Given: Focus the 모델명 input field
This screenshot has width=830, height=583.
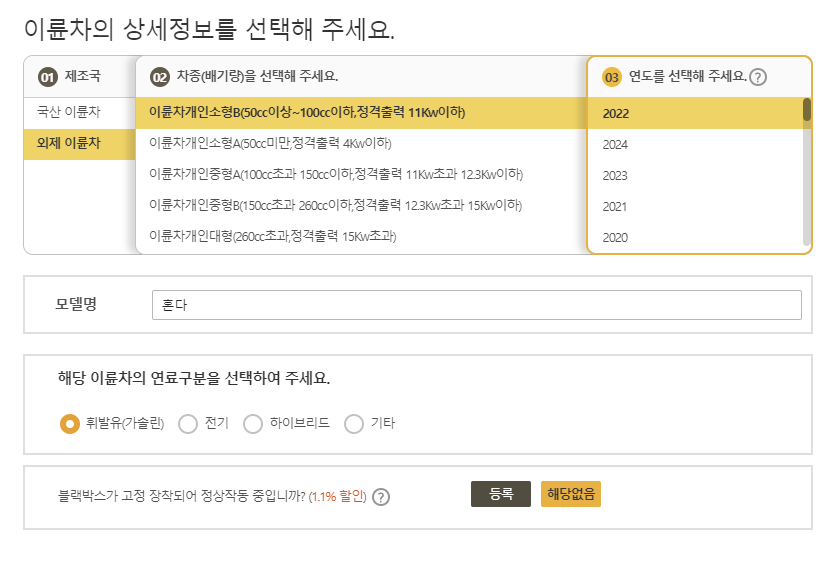Looking at the screenshot, I should 476,305.
